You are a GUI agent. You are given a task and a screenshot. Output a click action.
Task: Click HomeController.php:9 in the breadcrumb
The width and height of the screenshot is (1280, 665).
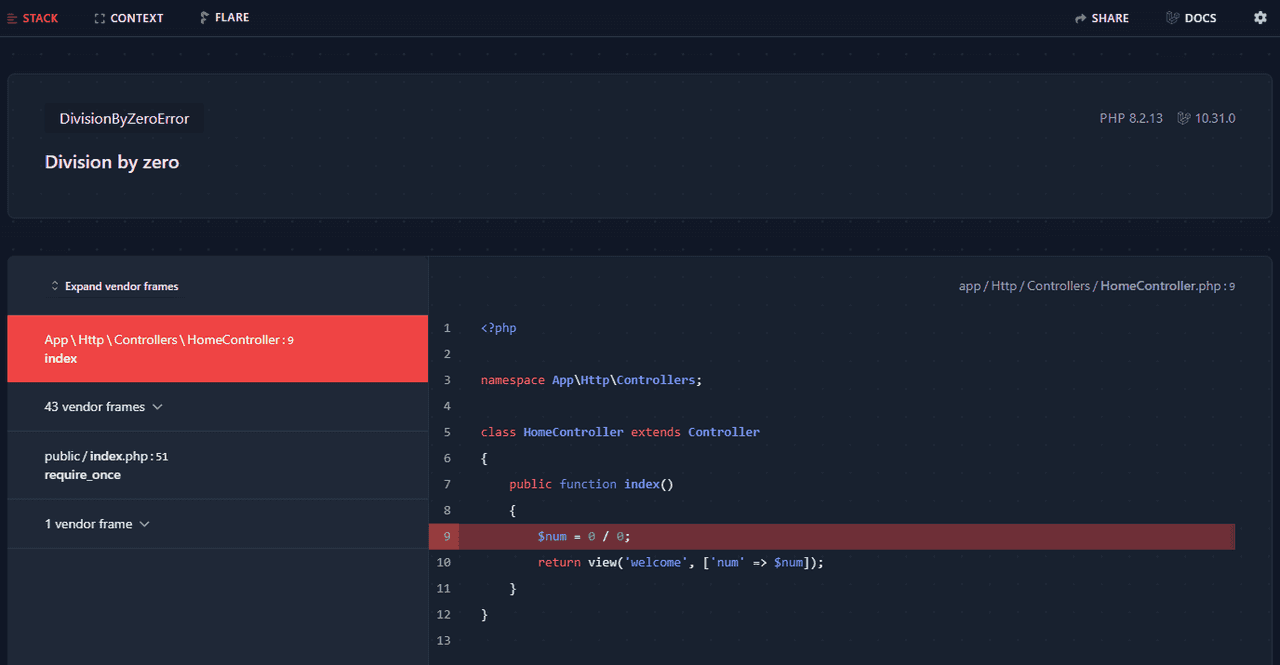1167,286
